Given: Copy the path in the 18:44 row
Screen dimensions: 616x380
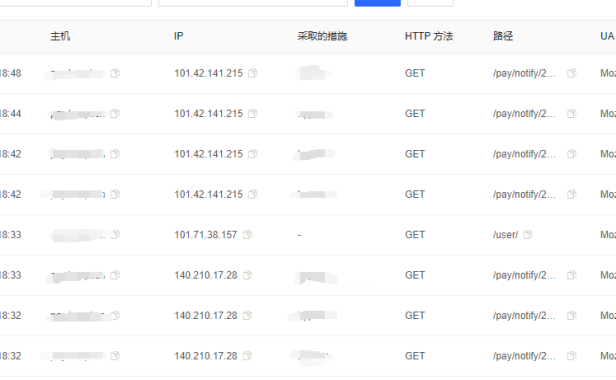Looking at the screenshot, I should point(571,114).
